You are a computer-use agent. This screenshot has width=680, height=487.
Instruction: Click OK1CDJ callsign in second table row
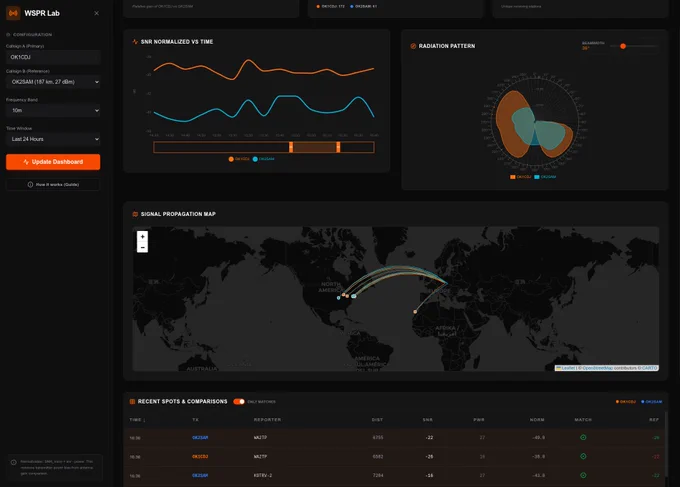pos(200,457)
